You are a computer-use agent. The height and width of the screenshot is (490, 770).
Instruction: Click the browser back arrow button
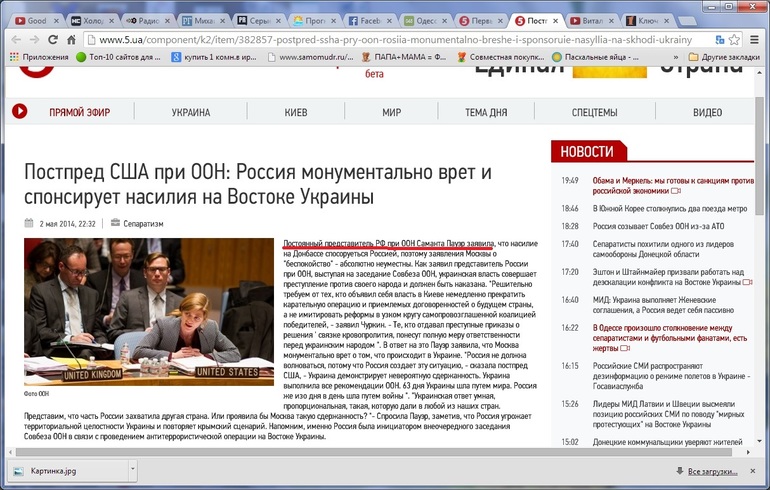click(x=14, y=39)
